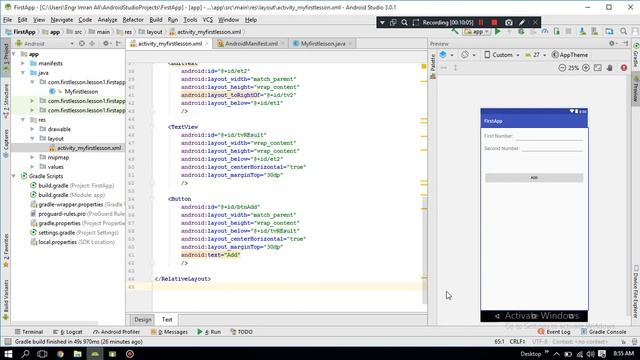Toggle the Gradle sidebar tool window
The width and height of the screenshot is (640, 360).
tap(636, 55)
